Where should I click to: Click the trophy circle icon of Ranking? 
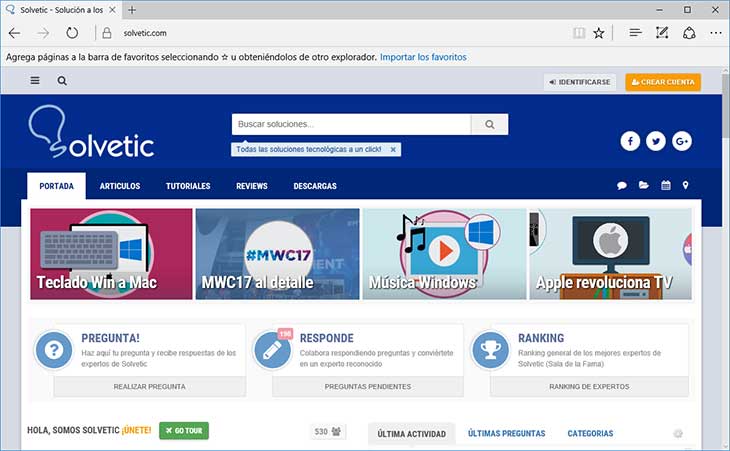(491, 350)
